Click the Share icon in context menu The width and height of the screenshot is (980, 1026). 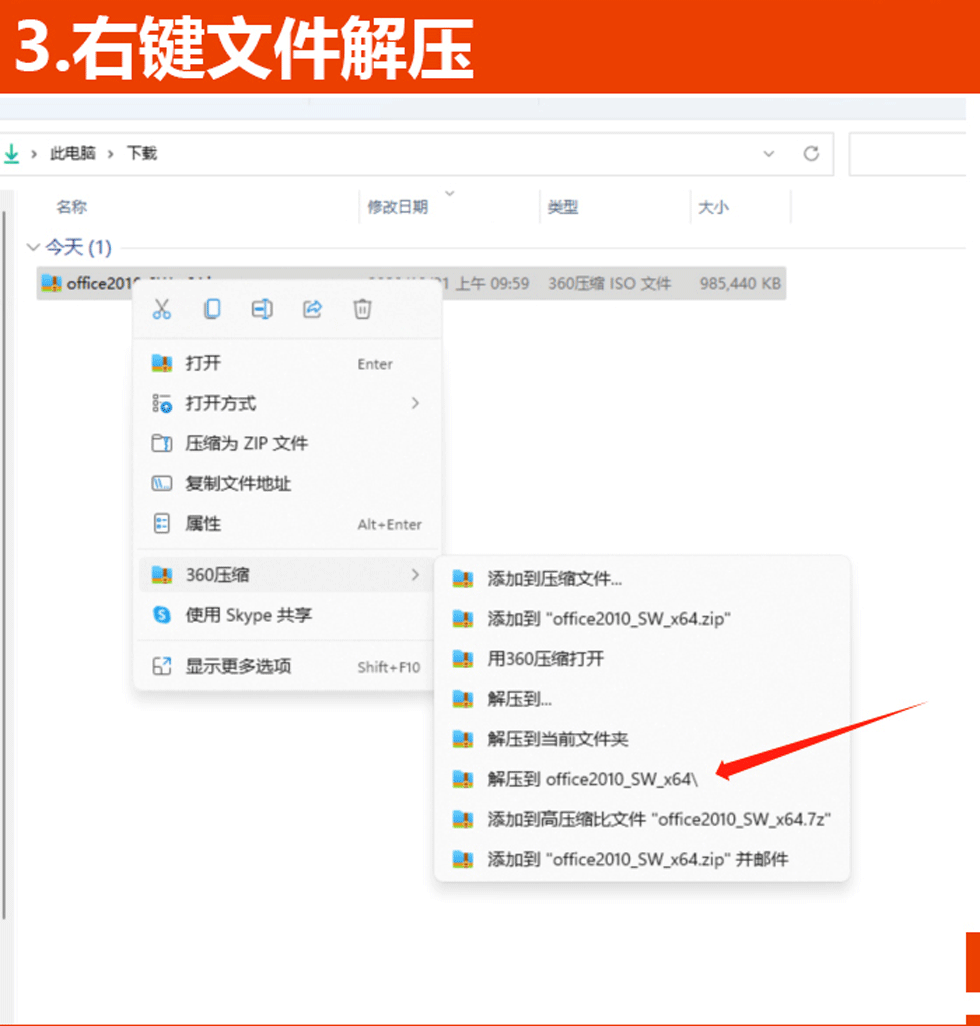[313, 309]
